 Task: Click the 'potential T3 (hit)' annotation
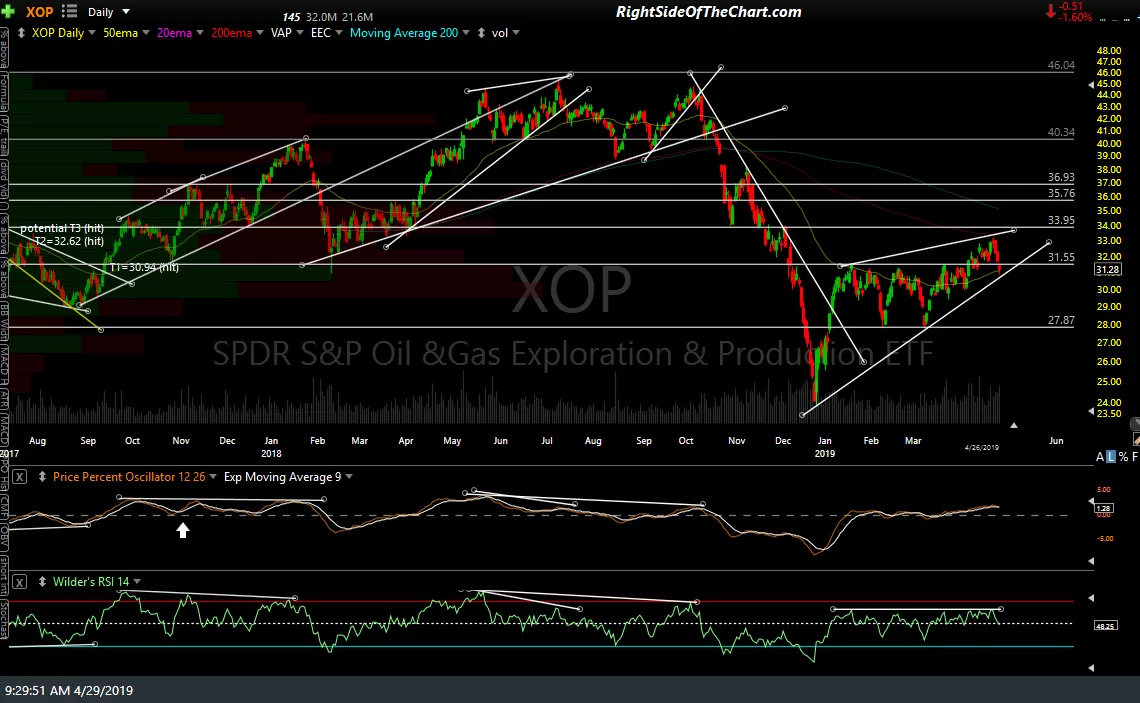click(62, 228)
